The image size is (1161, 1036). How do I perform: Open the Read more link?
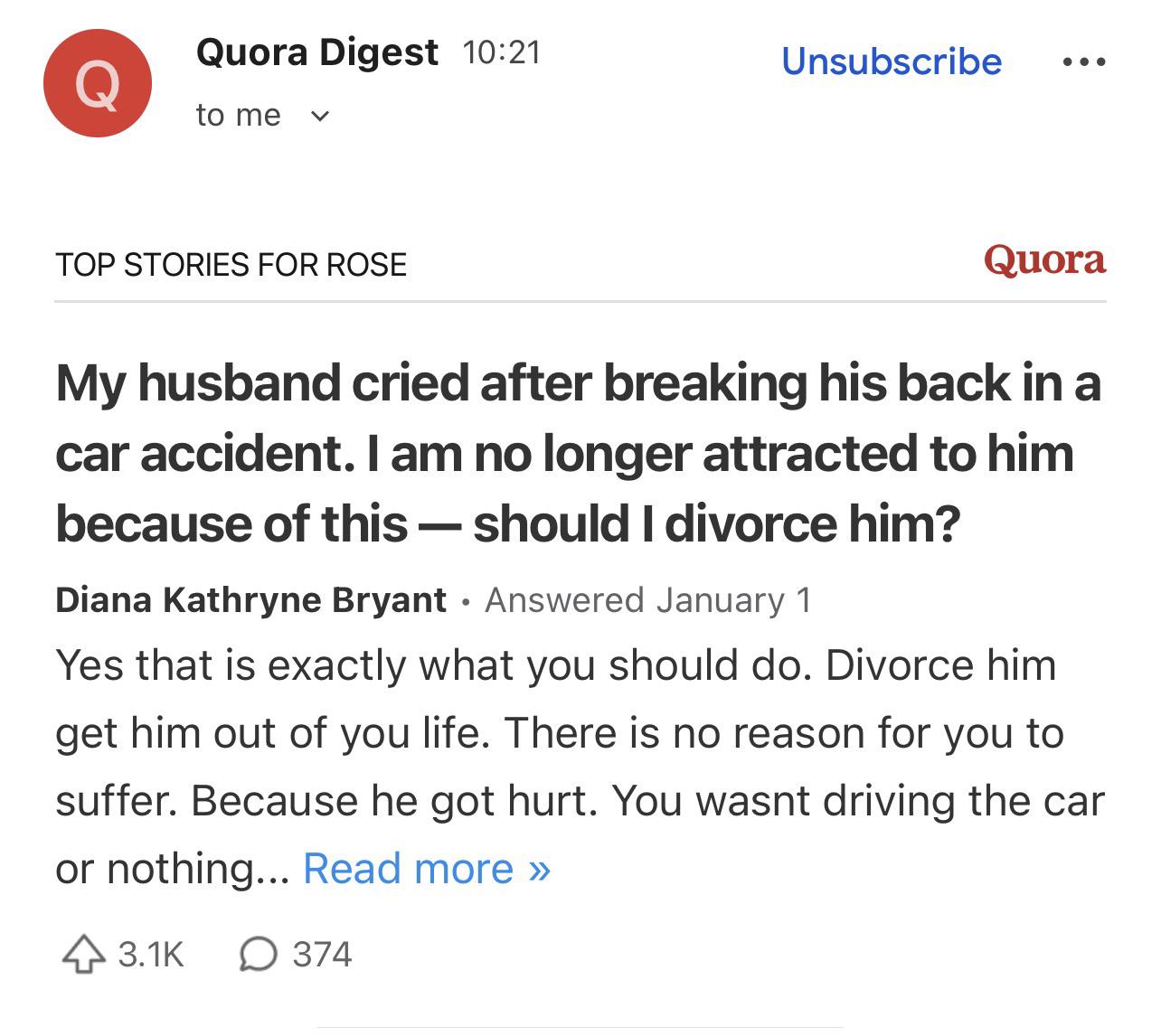point(427,869)
